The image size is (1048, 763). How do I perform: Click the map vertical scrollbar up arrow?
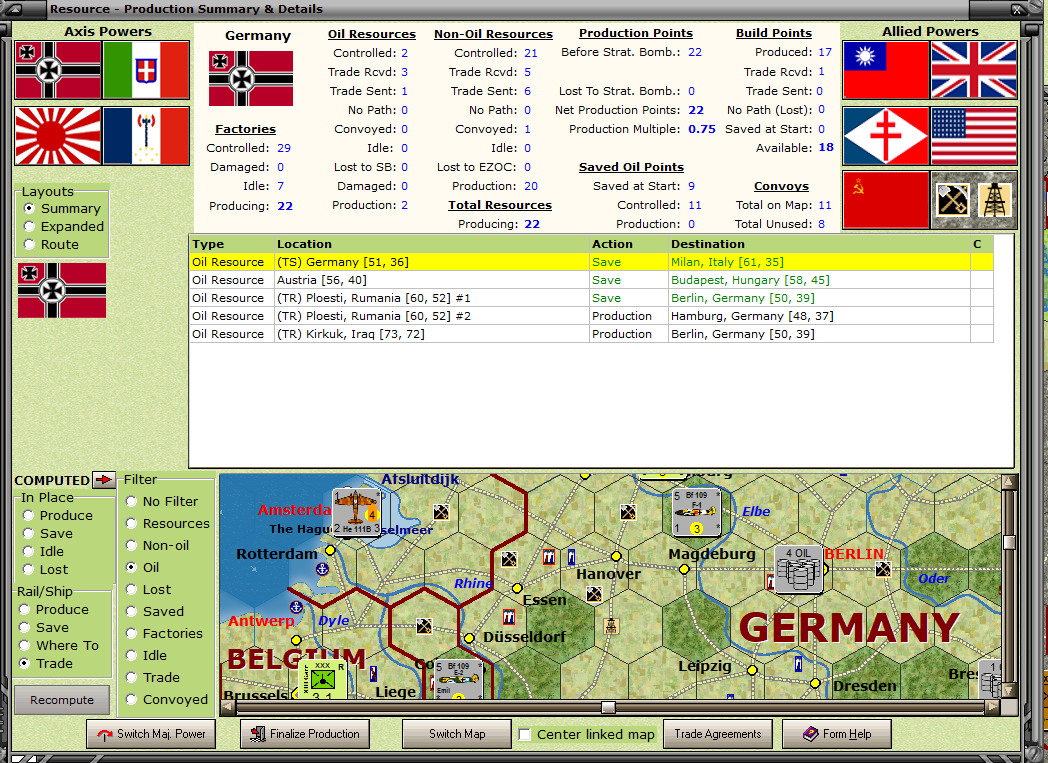pyautogui.click(x=1009, y=481)
